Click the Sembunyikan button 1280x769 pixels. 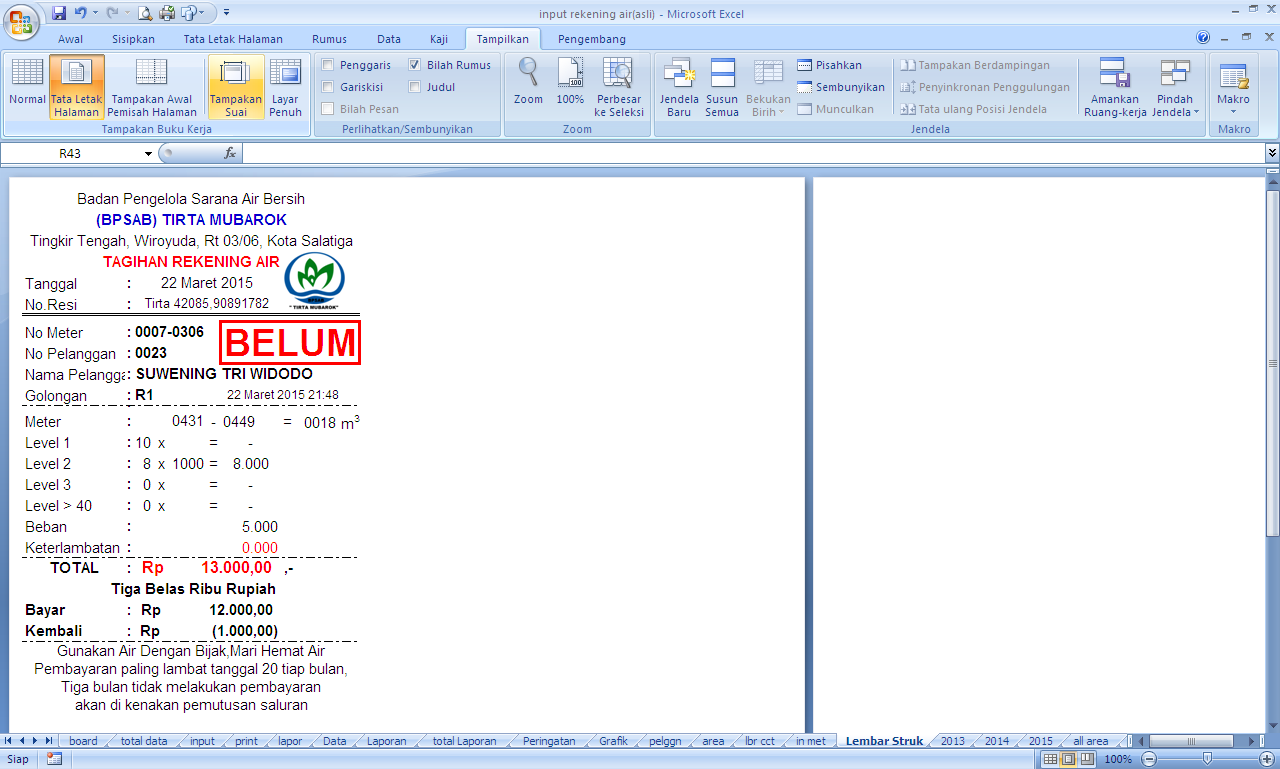coord(849,86)
